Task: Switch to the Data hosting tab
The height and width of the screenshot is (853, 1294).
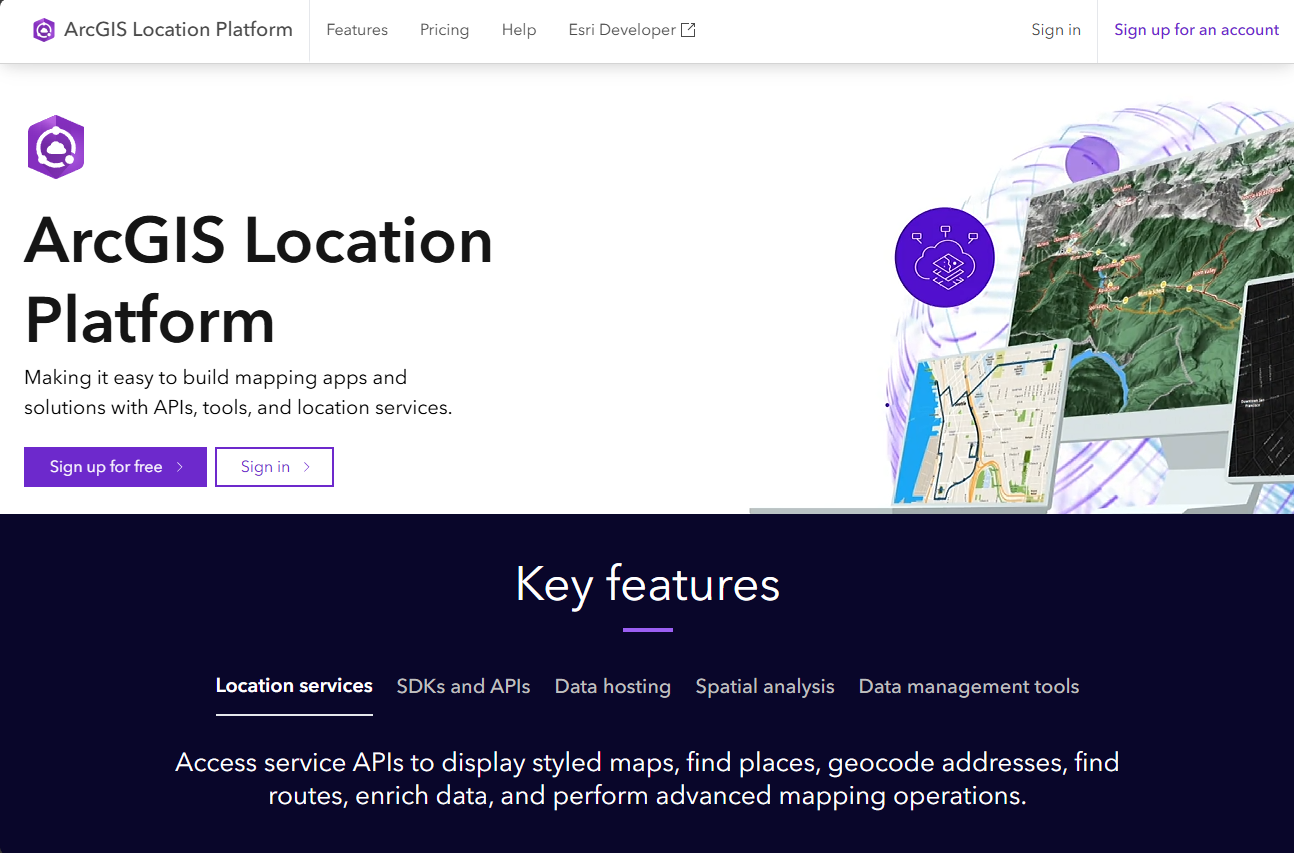Action: (613, 686)
